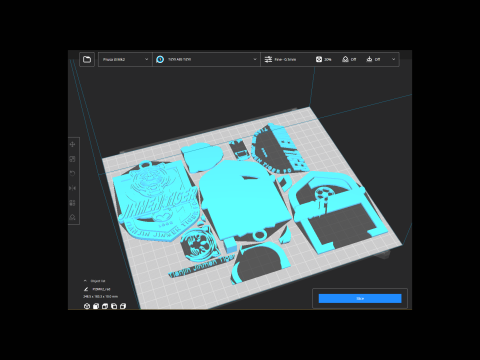Open the printer selection dropdown
The width and height of the screenshot is (480, 360).
click(125, 59)
